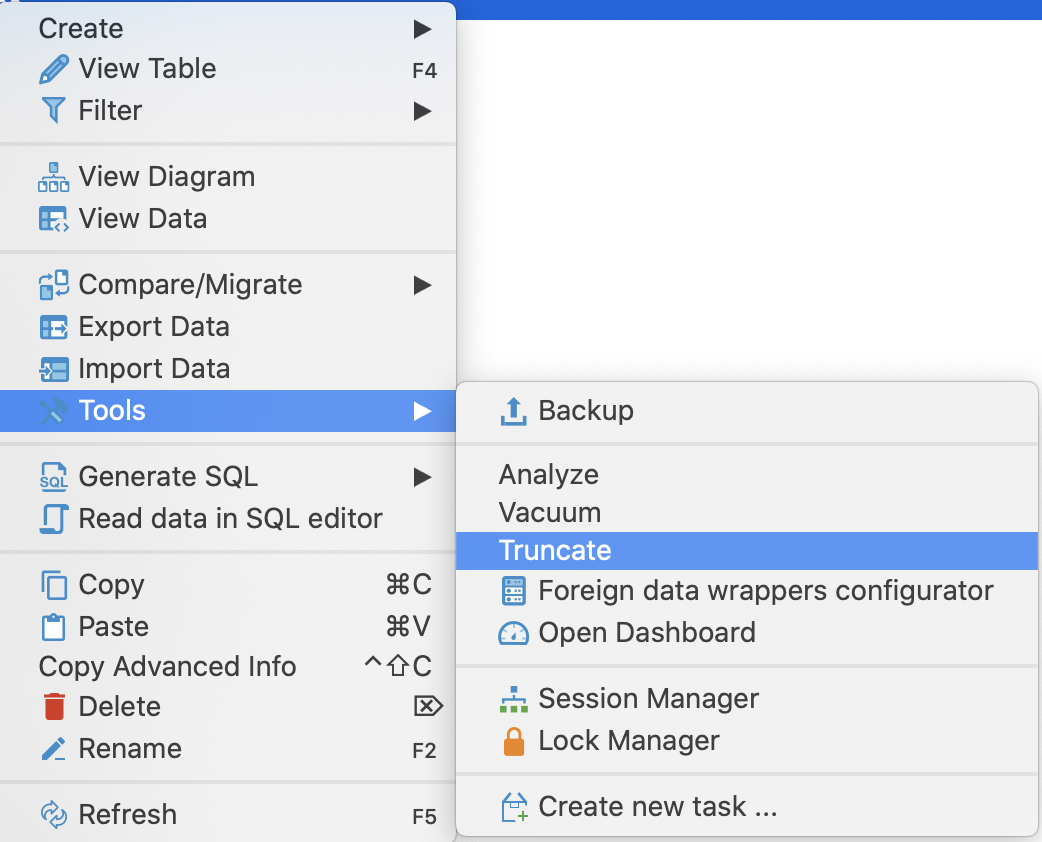
Task: Click the View Diagram icon
Action: pyautogui.click(x=53, y=176)
